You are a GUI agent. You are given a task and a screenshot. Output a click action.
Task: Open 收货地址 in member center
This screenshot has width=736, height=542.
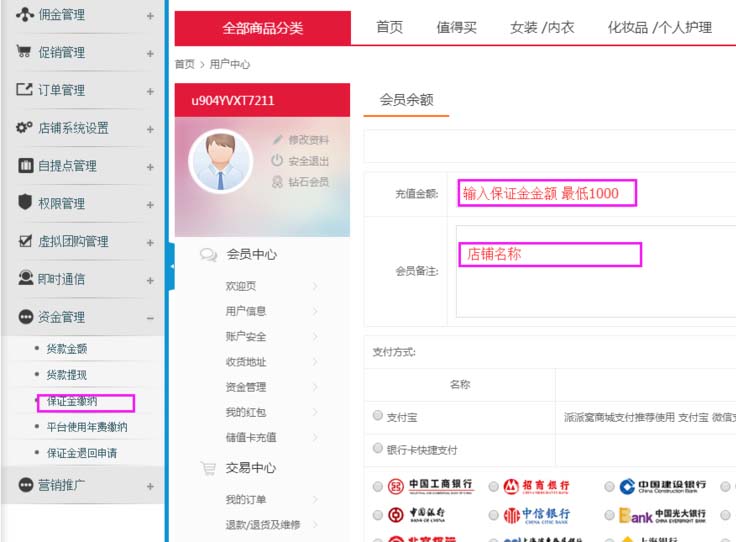(x=245, y=361)
